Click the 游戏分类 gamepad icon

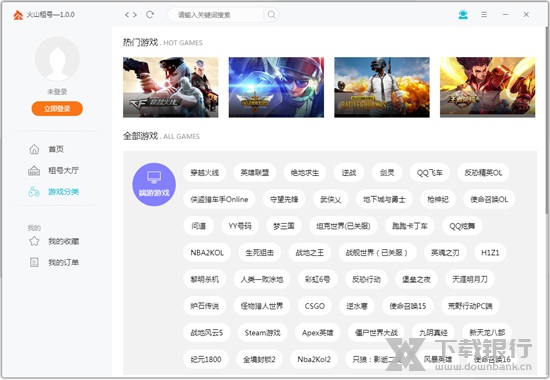[x=34, y=192]
